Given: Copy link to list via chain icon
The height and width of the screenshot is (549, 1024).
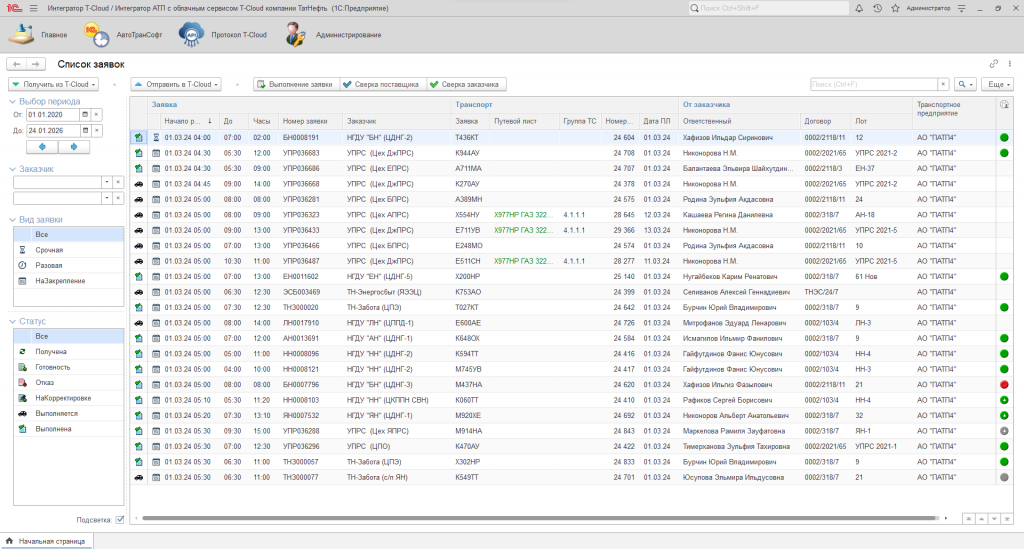Looking at the screenshot, I should 993,63.
